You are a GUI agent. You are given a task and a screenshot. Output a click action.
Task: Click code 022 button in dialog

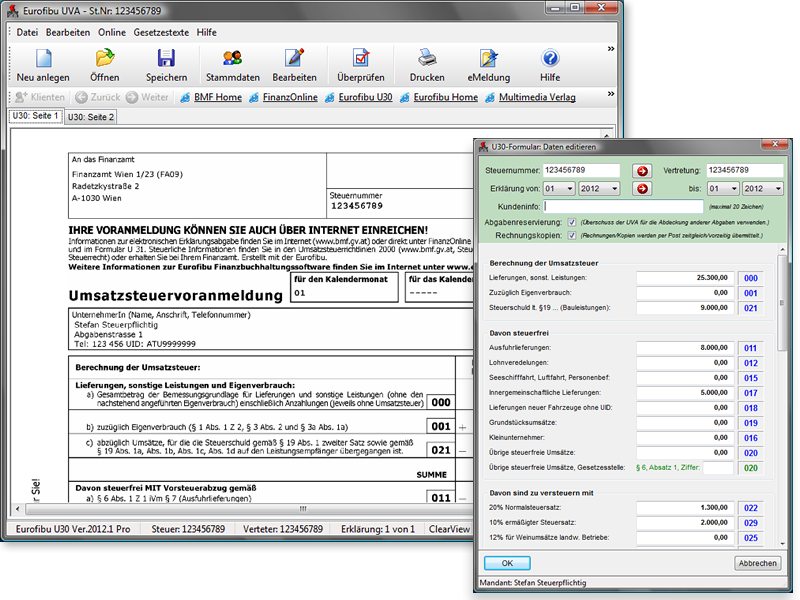click(751, 508)
